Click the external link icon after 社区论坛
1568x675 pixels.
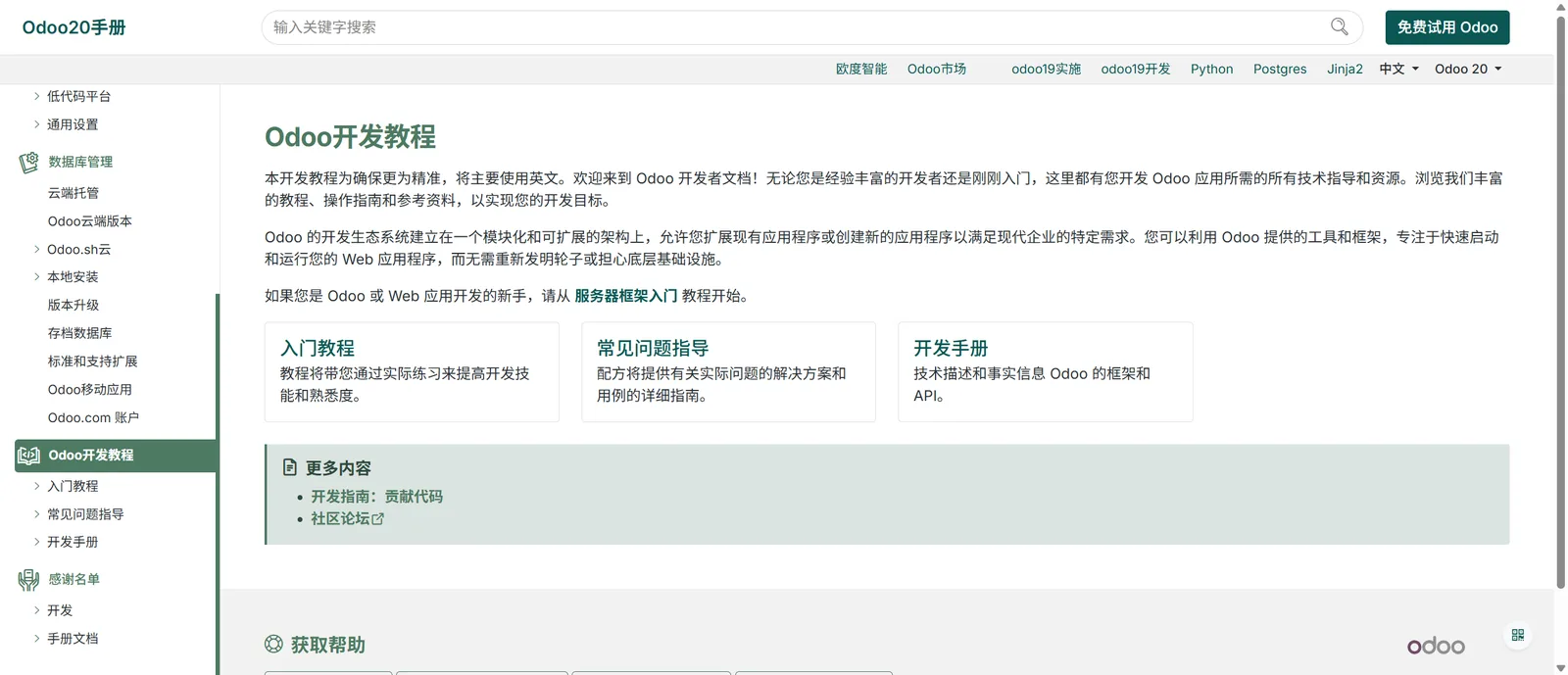pyautogui.click(x=378, y=518)
